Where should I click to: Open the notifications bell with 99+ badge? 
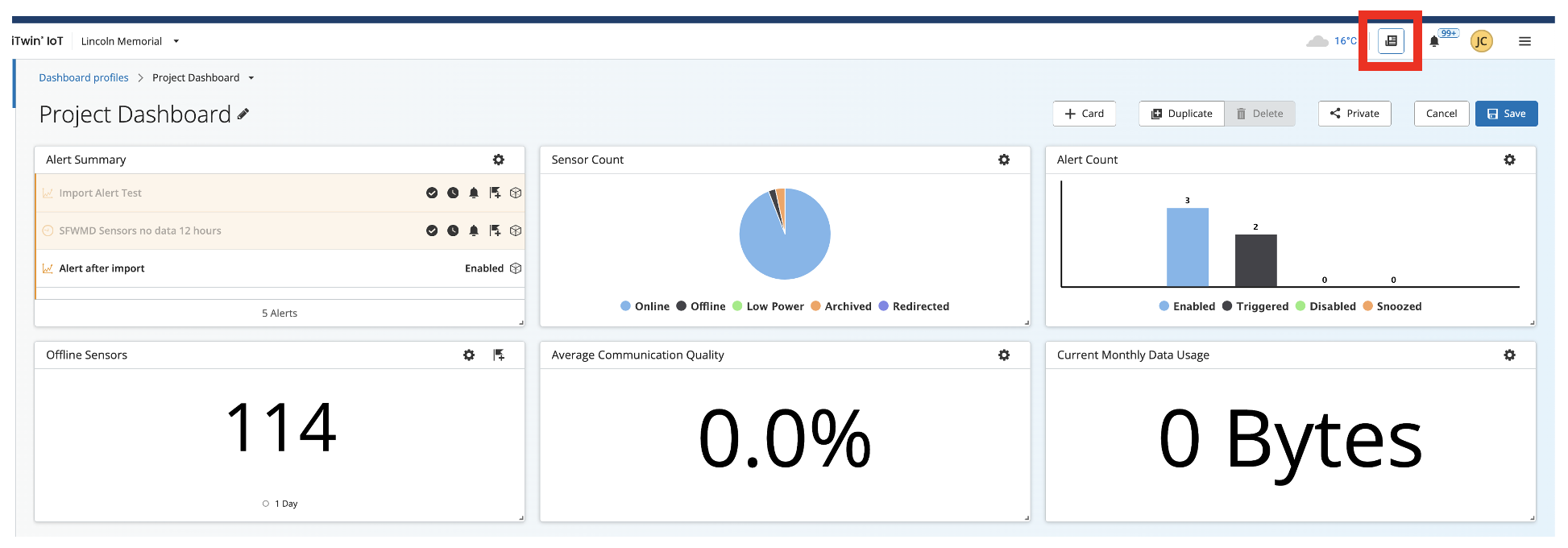(1434, 41)
